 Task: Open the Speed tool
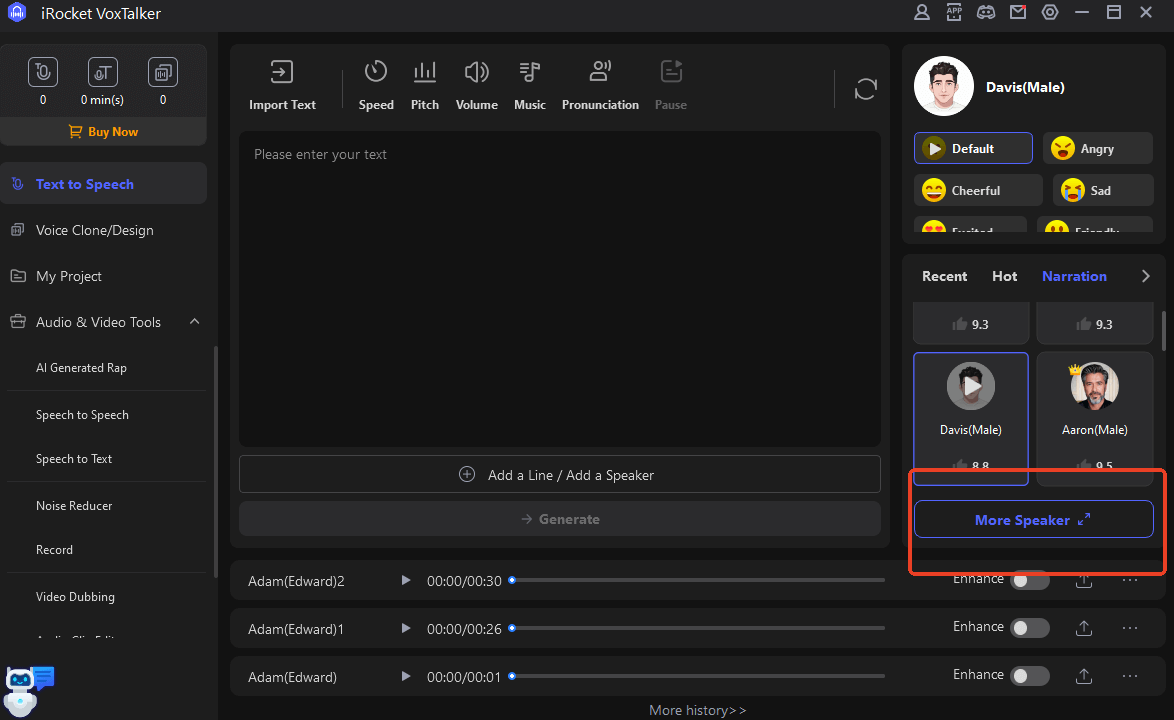(x=376, y=85)
